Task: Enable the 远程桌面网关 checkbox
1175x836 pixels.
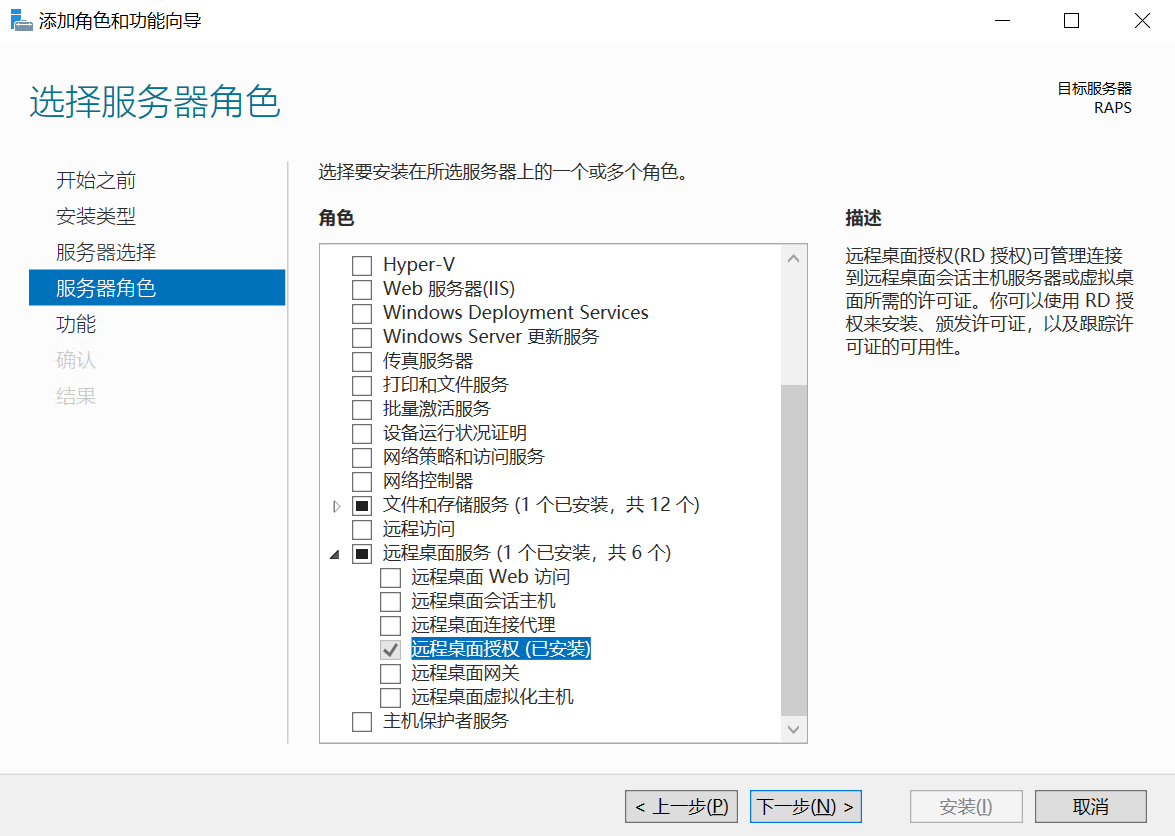Action: click(390, 673)
